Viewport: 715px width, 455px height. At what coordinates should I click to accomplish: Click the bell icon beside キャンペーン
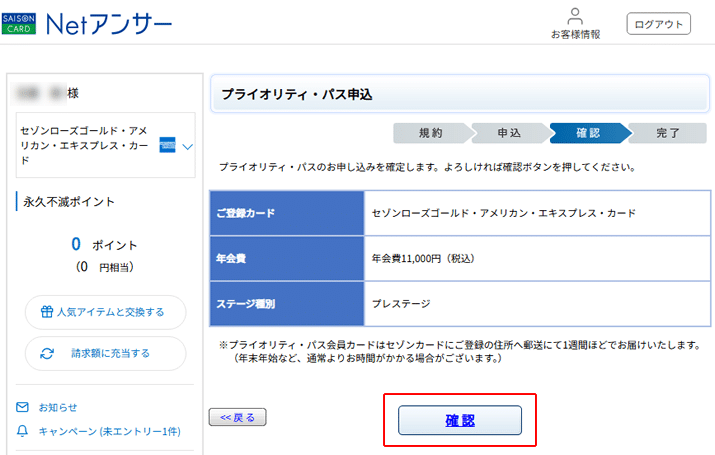[22, 431]
